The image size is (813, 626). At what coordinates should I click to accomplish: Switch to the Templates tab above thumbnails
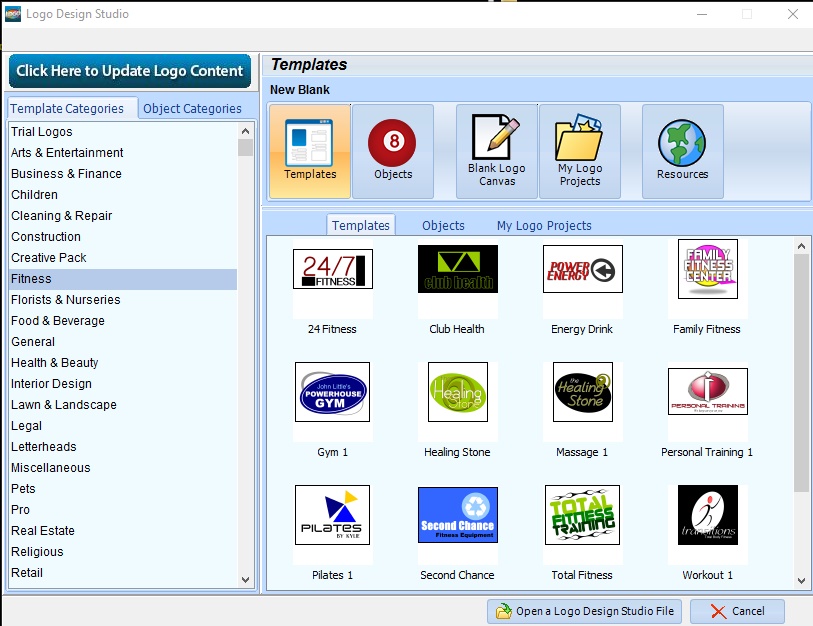point(361,225)
